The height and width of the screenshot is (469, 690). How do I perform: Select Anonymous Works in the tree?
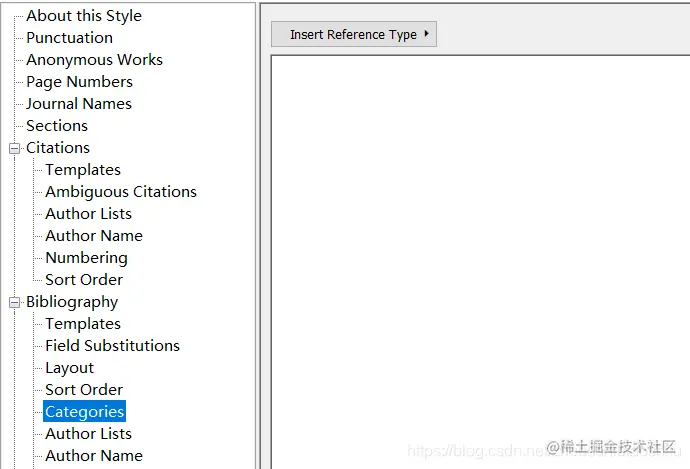point(94,60)
